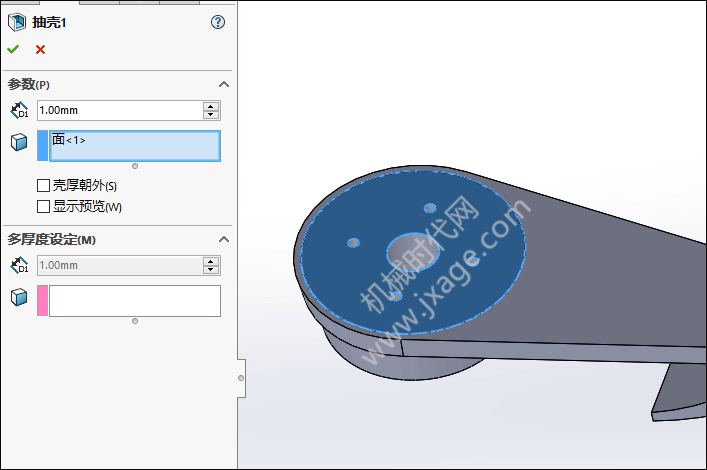The width and height of the screenshot is (707, 470).
Task: Increase multi-thickness value with up spinner
Action: 211,261
